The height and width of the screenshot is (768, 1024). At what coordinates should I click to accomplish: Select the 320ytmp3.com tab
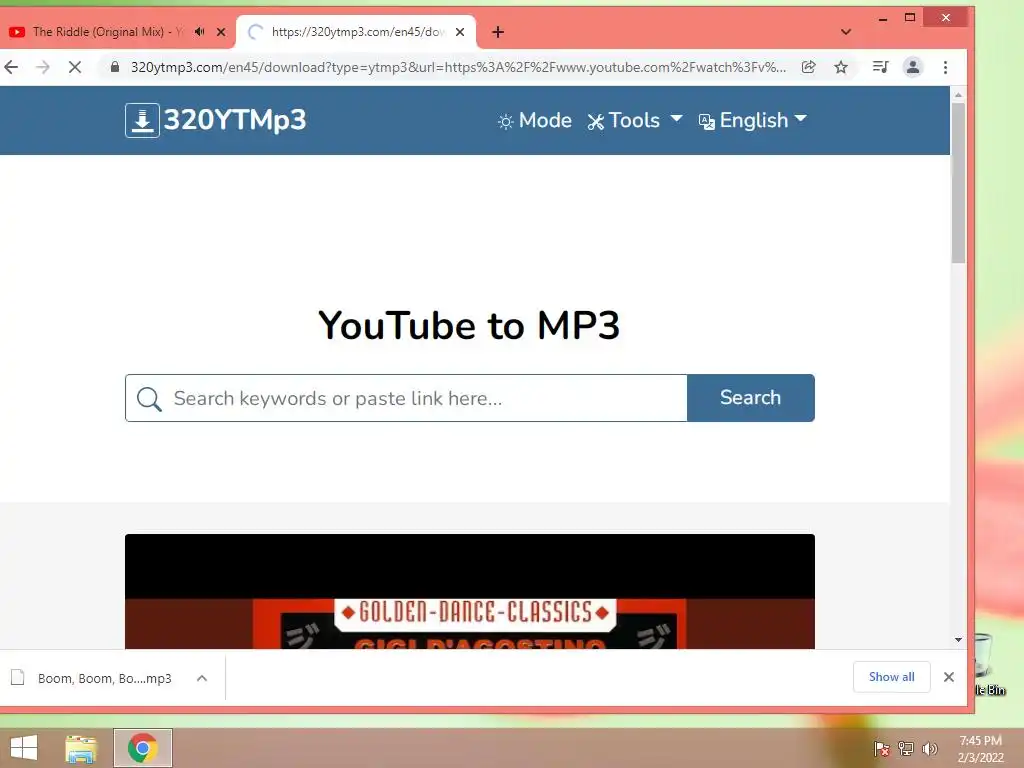[357, 31]
